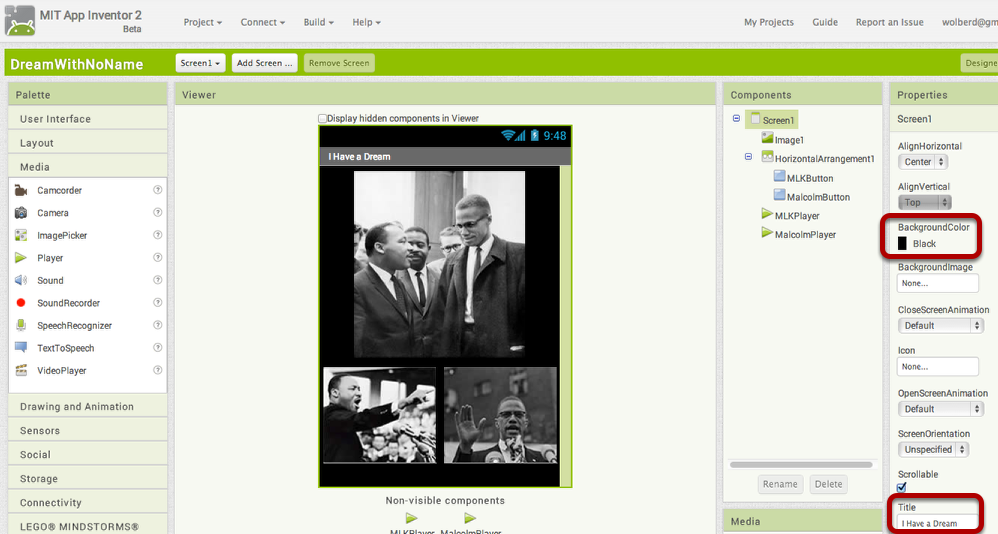Viewport: 998px width, 534px height.
Task: Click the Remove Screen button
Action: click(x=339, y=63)
